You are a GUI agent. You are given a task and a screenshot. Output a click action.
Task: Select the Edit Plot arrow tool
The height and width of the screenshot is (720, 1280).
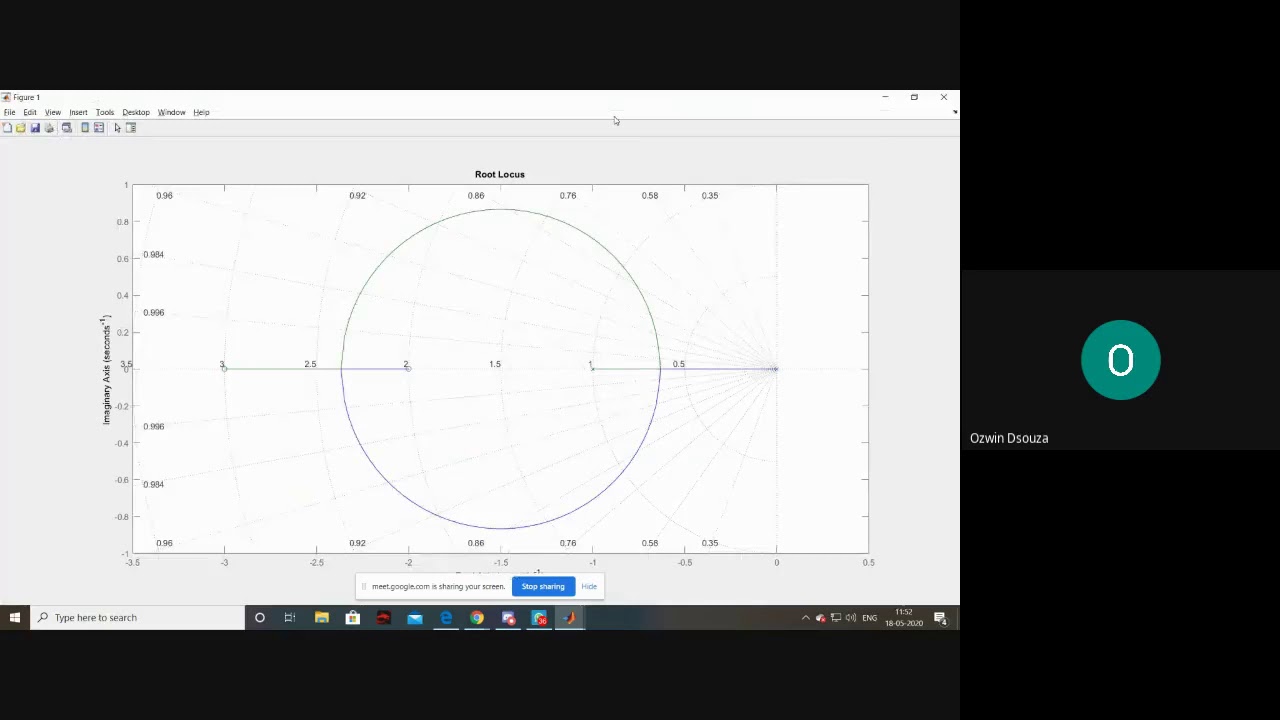tap(117, 128)
